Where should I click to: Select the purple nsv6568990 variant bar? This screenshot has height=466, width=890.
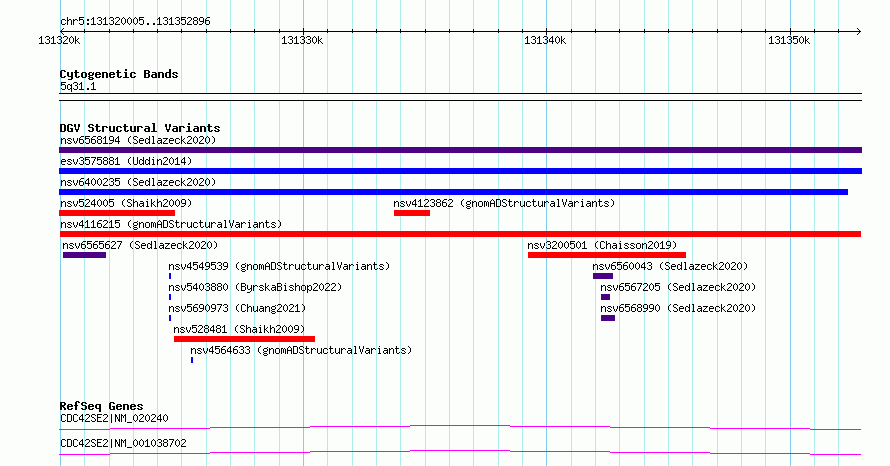[608, 318]
